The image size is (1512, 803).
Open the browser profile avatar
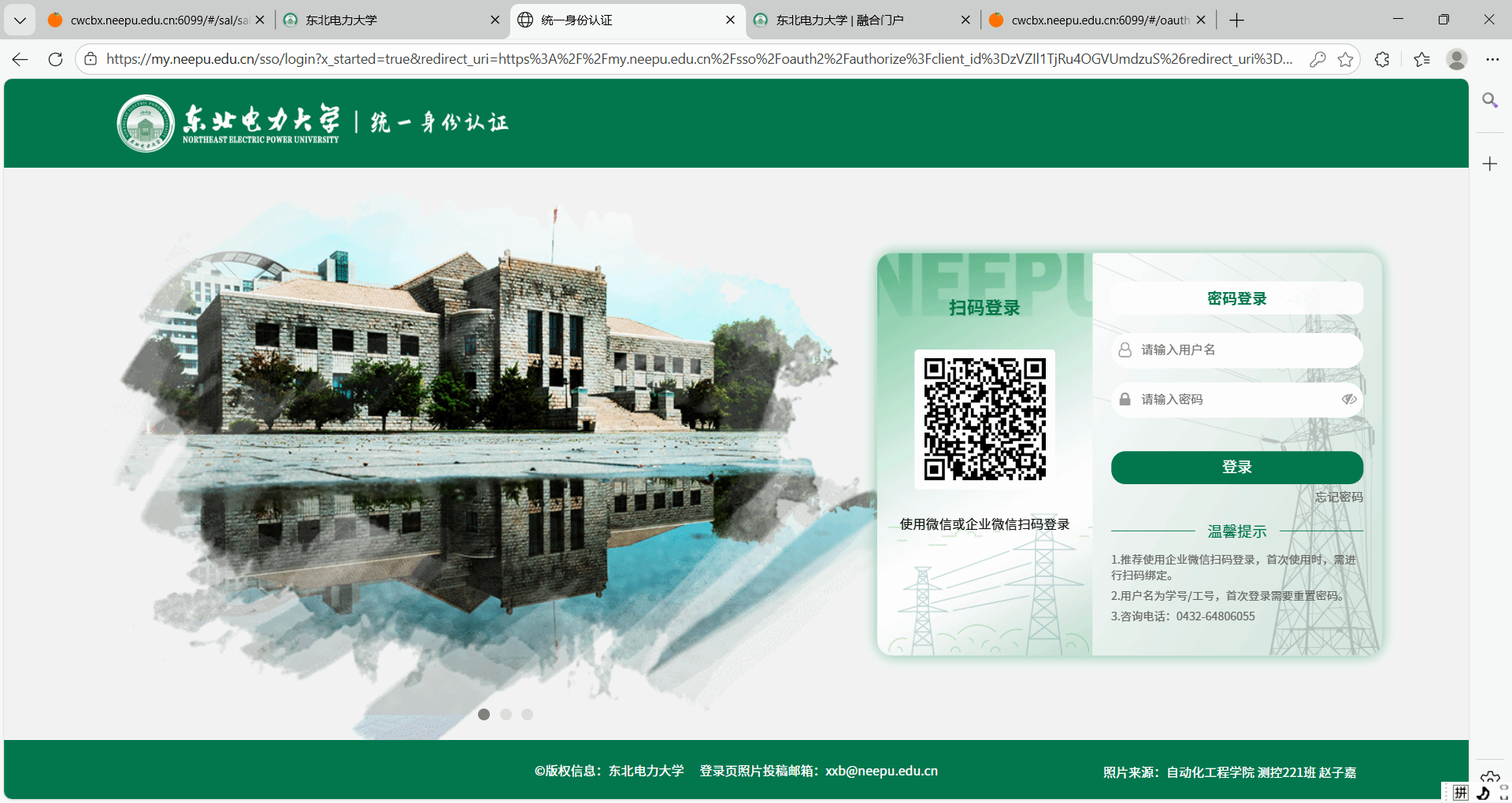click(1456, 59)
